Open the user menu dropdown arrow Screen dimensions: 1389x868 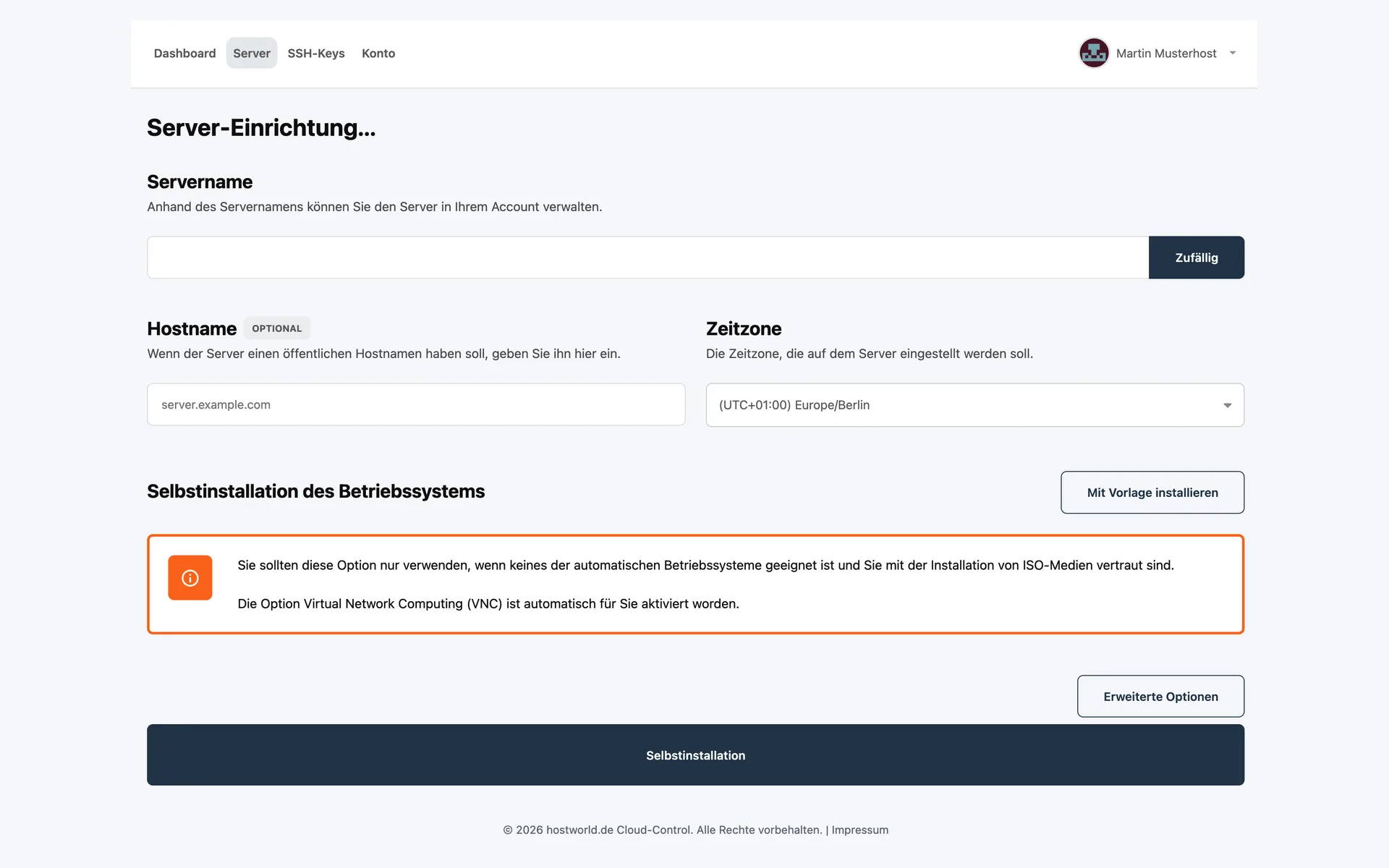(1233, 53)
